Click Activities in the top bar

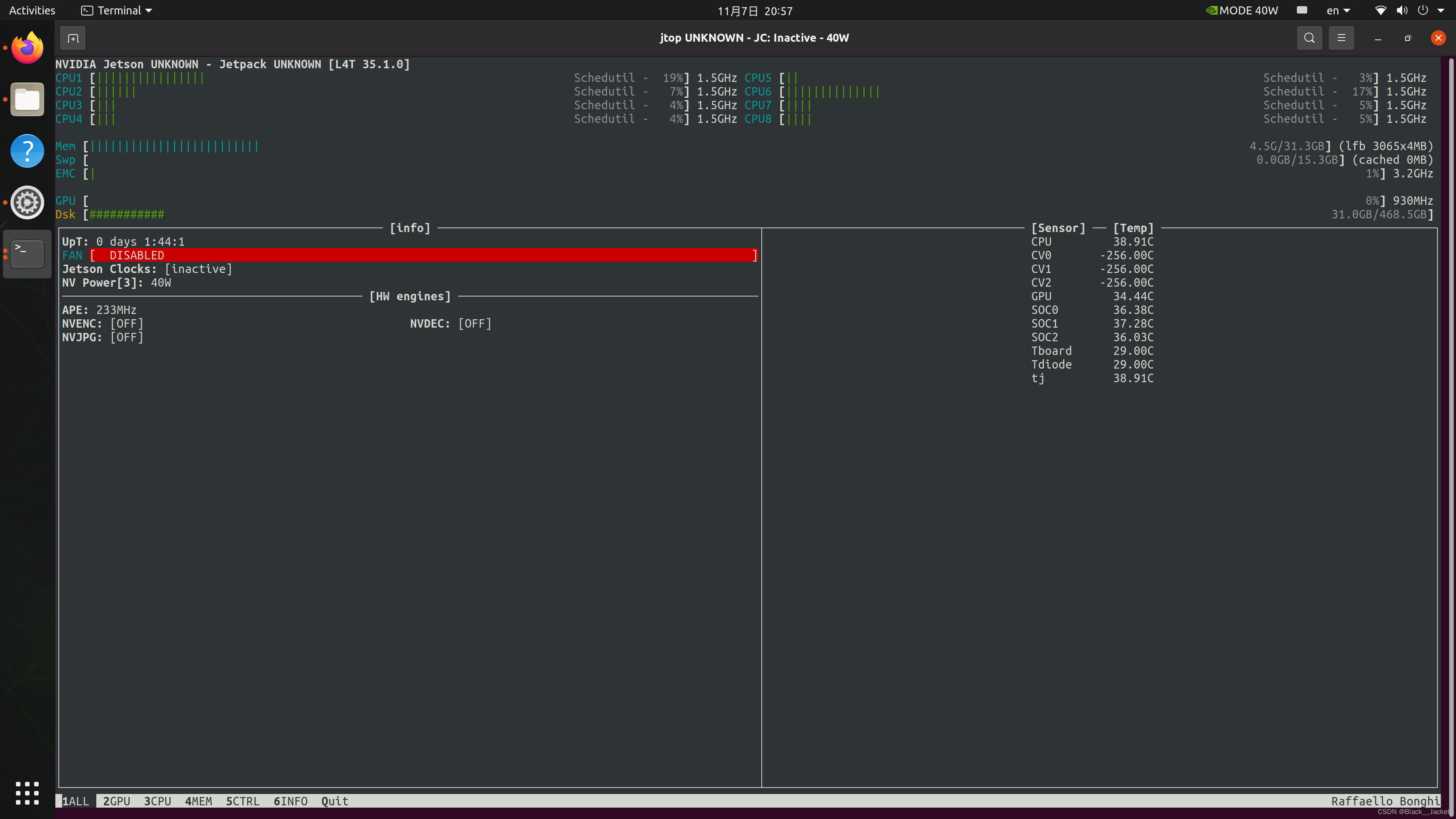coord(31,10)
